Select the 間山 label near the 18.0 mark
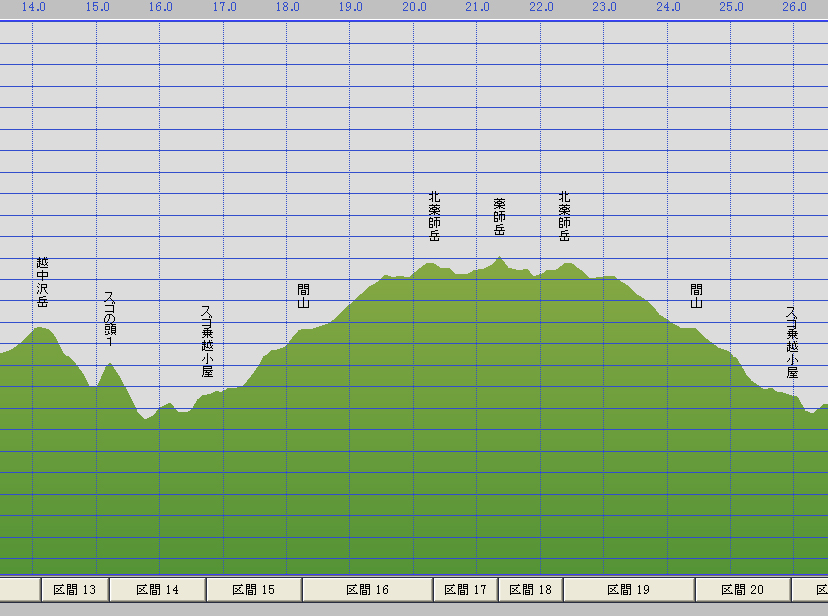Viewport: 828px width, 616px height. coord(303,295)
